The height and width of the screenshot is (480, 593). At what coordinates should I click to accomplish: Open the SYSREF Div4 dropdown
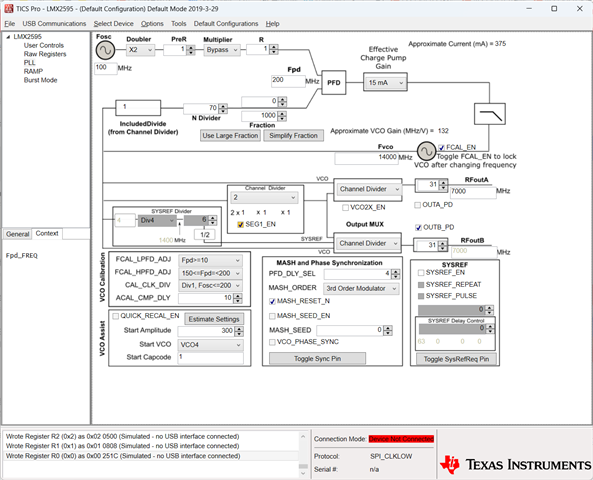pyautogui.click(x=157, y=221)
